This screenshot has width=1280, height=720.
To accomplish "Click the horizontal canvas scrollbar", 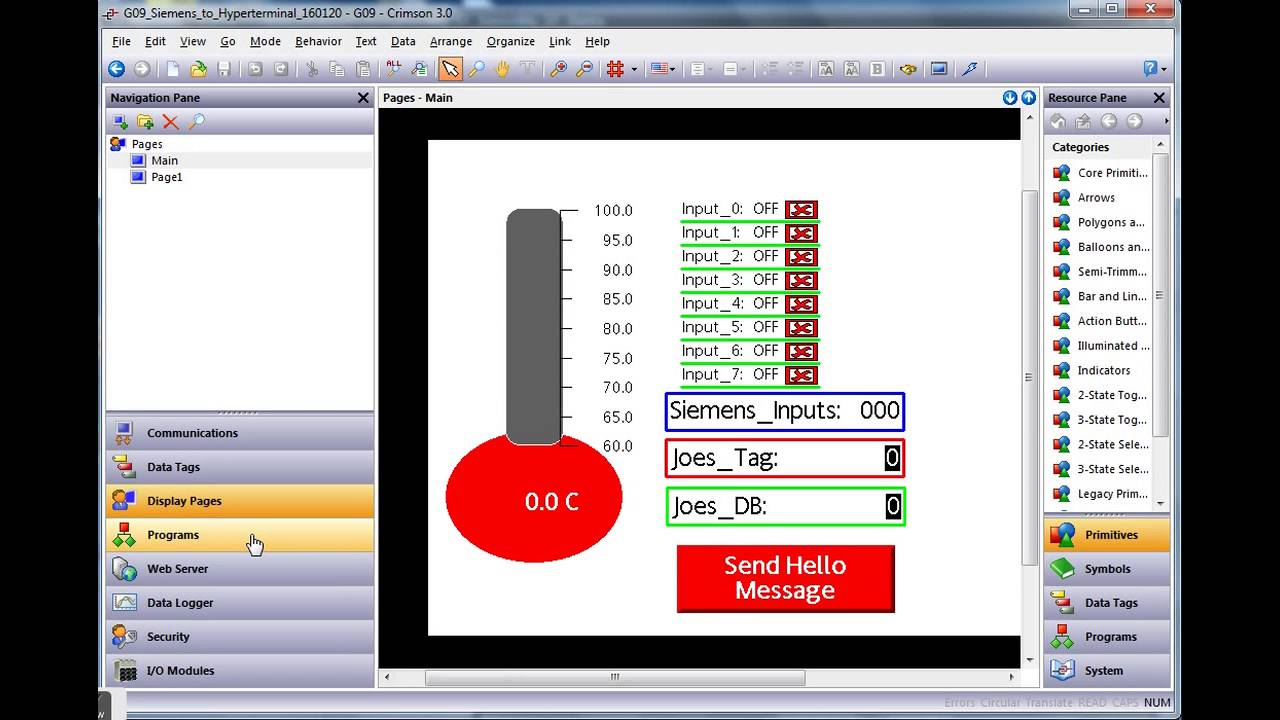I will (x=615, y=677).
